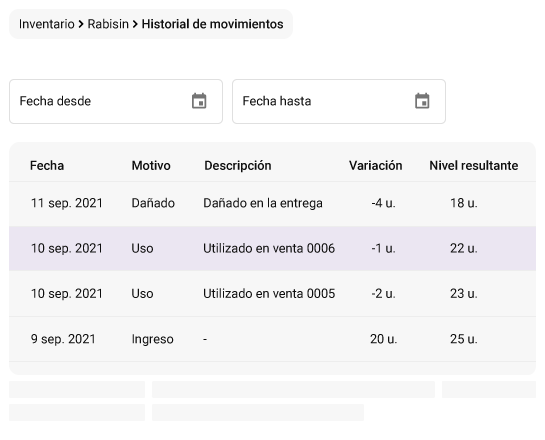Click the 25 u. resulting level
This screenshot has width=545, height=440.
tap(464, 339)
